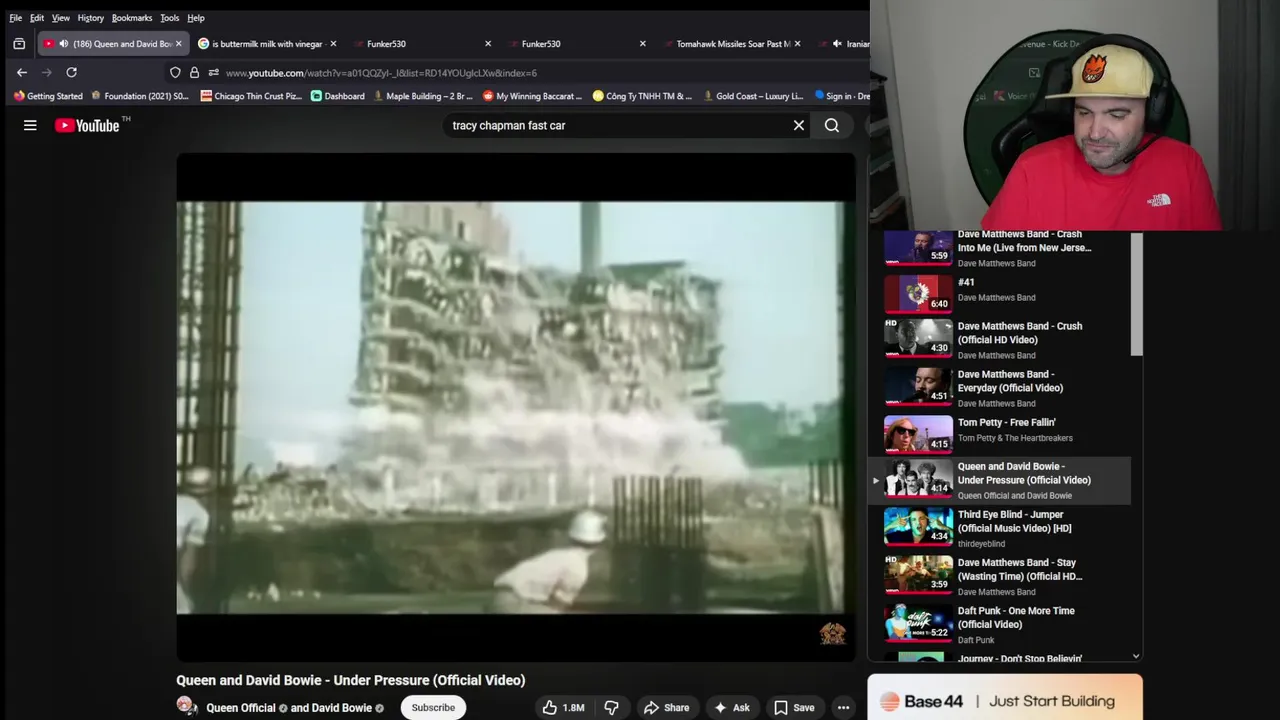Screen dimensions: 1280x720
Task: Click the magnifier search button
Action: click(832, 125)
